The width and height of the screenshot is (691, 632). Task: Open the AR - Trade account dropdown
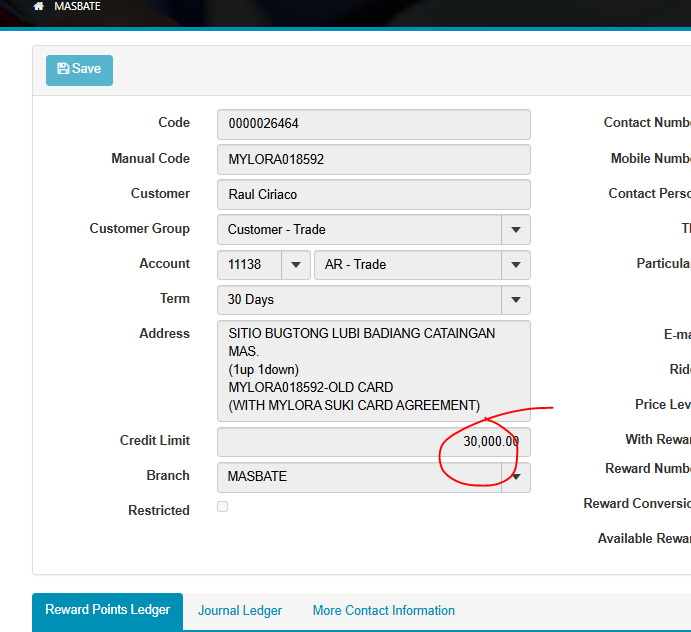click(515, 265)
